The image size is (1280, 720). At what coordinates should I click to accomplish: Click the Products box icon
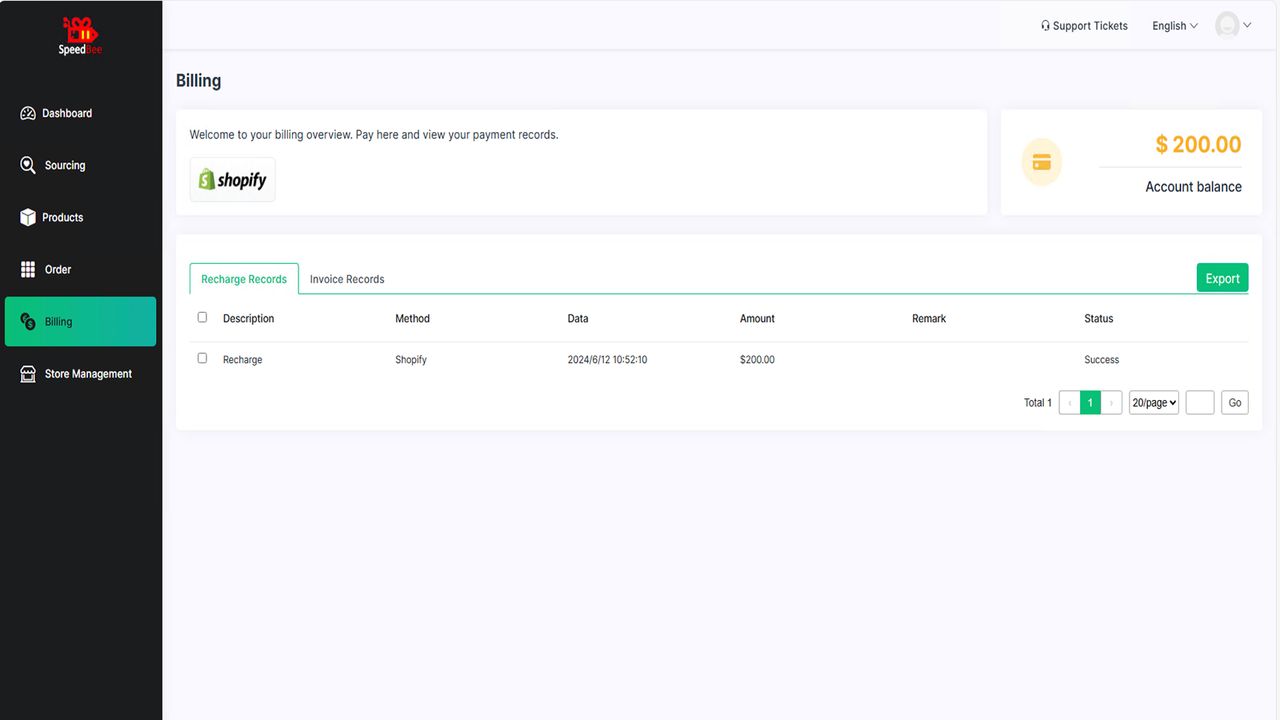[x=28, y=217]
